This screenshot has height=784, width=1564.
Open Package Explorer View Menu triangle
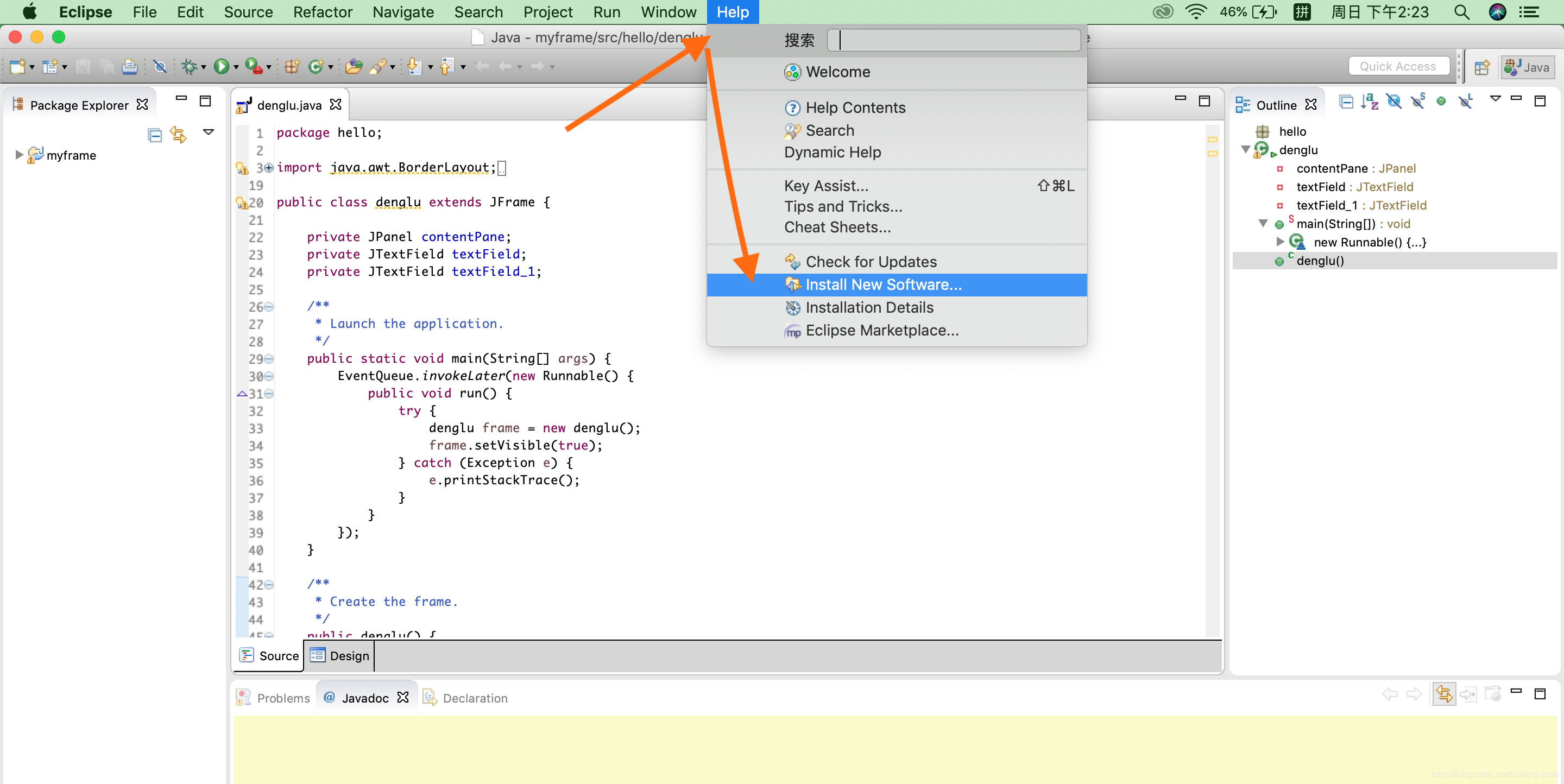point(209,132)
